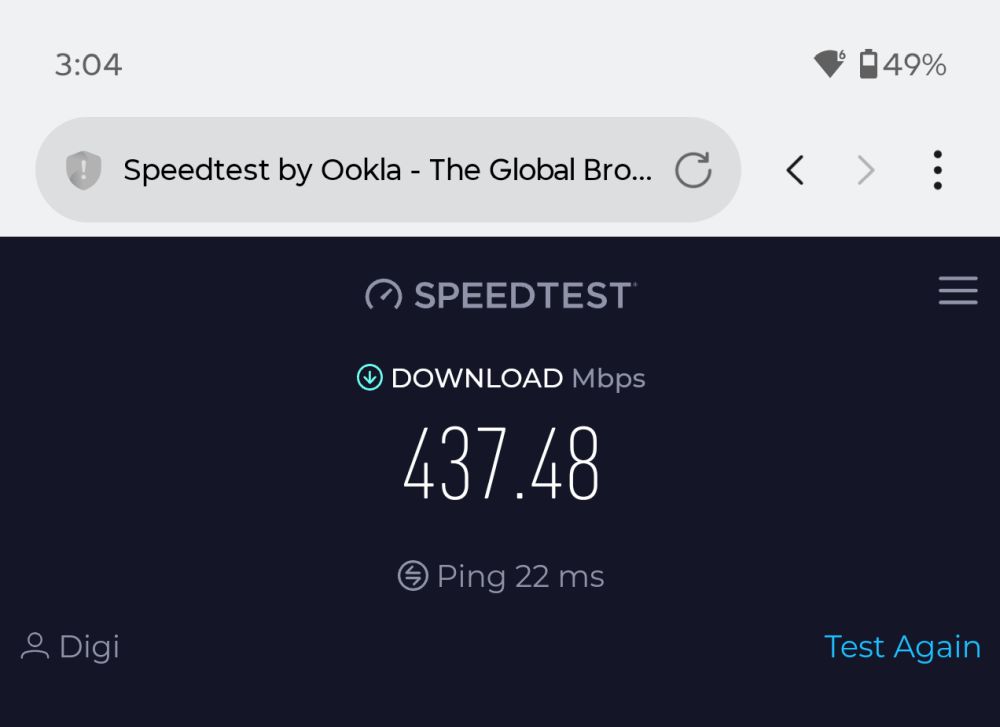Click the SPEEDTEST wordmark
Image resolution: width=1000 pixels, height=727 pixels.
(x=524, y=295)
